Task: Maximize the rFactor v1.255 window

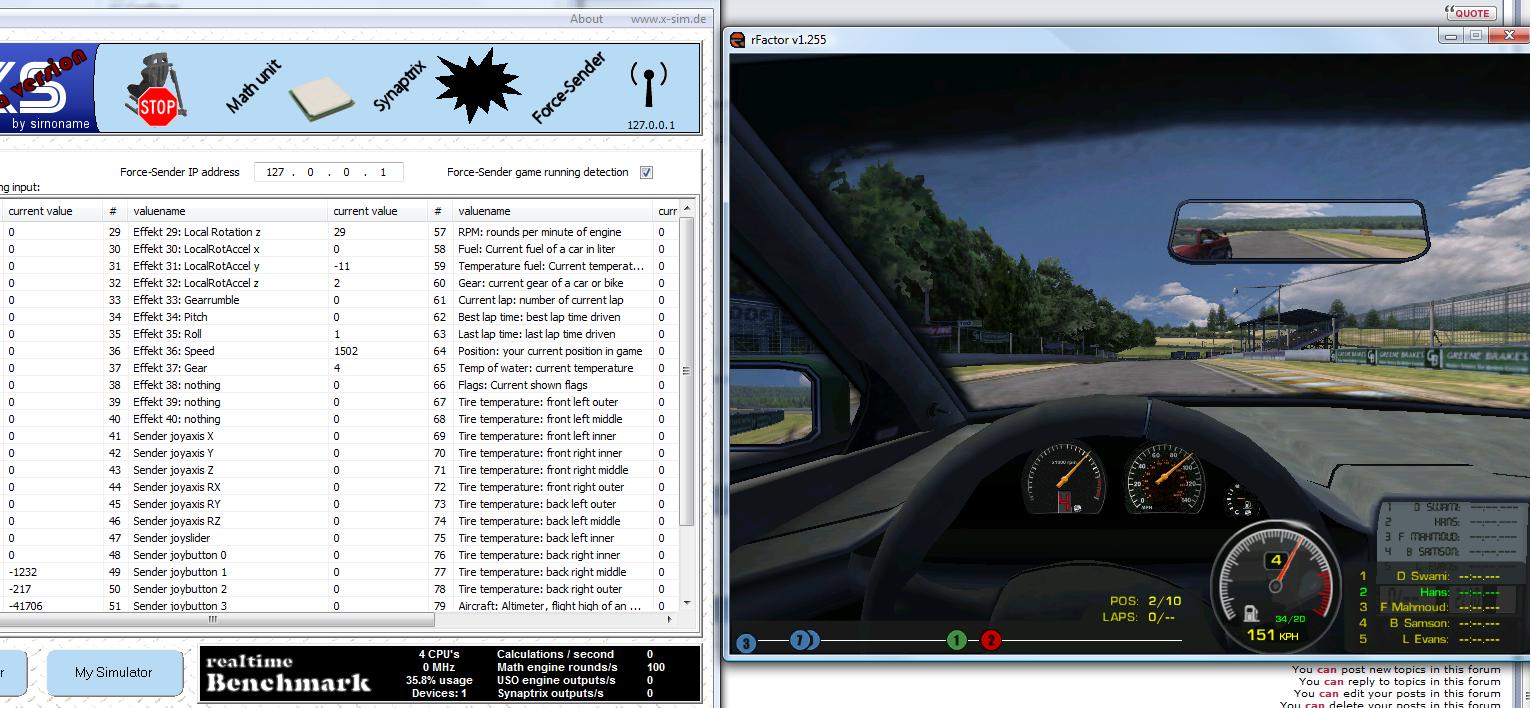Action: [1476, 35]
